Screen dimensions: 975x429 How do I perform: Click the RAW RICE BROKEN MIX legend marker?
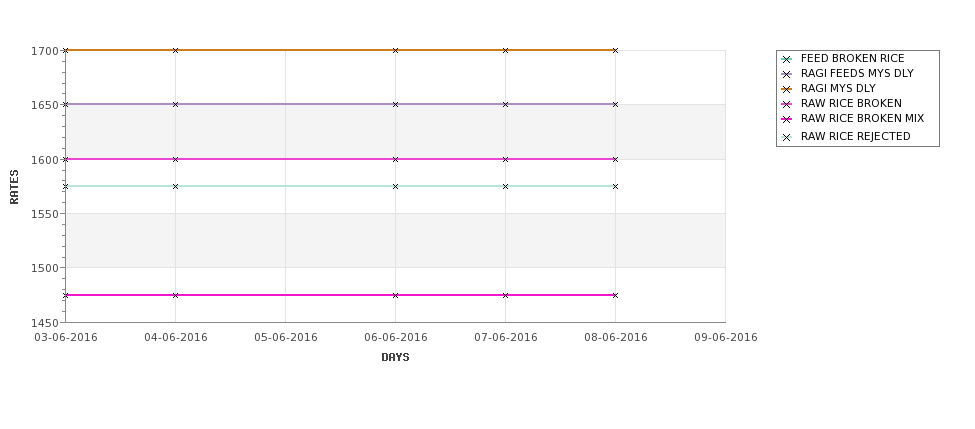(x=787, y=119)
